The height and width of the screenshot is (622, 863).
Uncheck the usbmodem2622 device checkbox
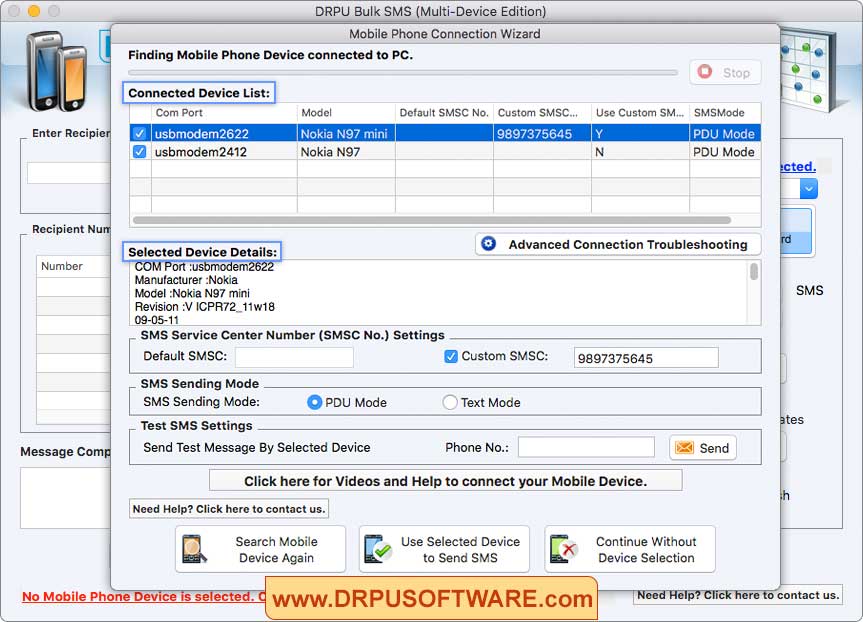tap(140, 133)
